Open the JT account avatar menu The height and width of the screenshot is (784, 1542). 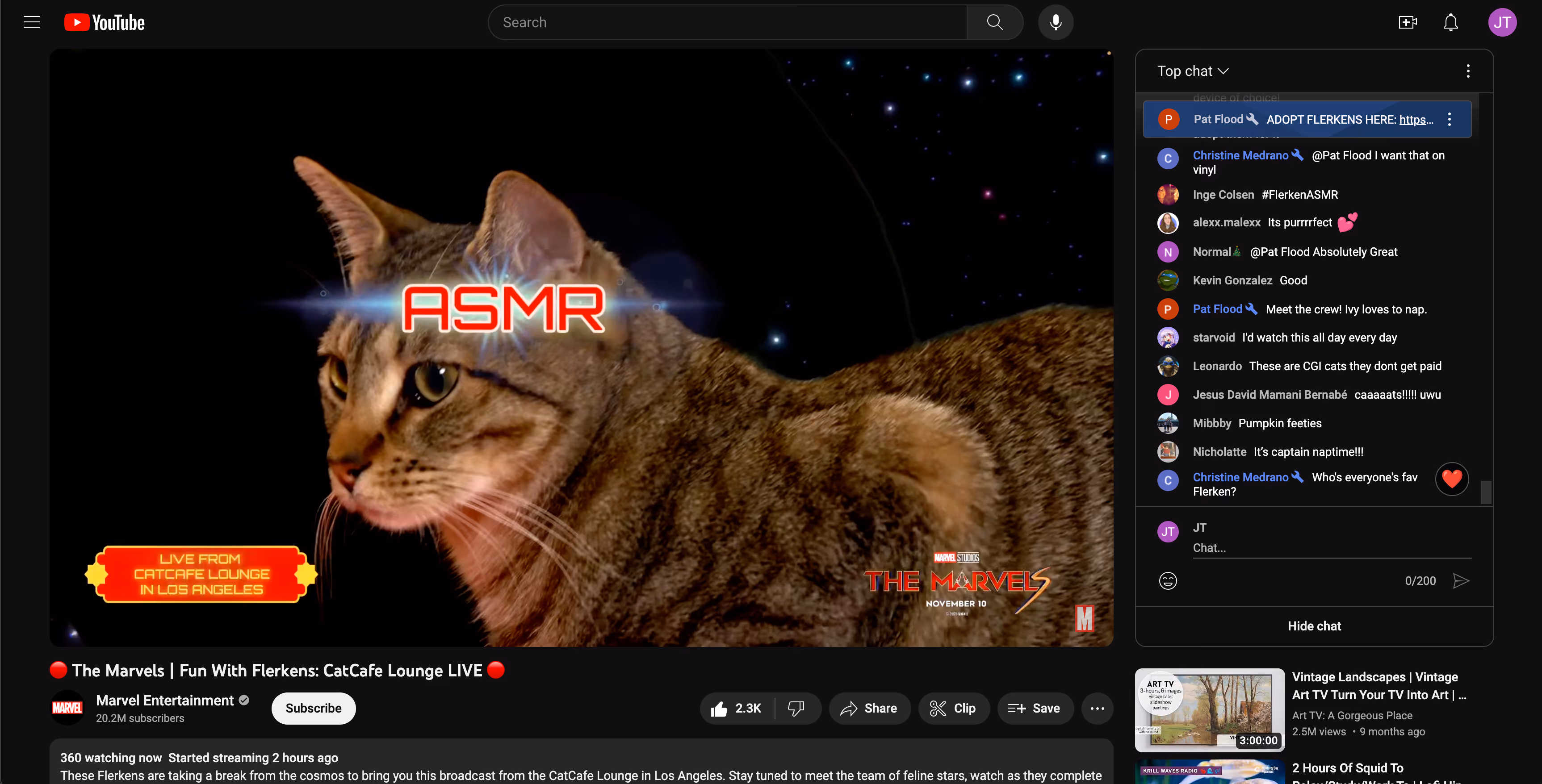tap(1502, 23)
